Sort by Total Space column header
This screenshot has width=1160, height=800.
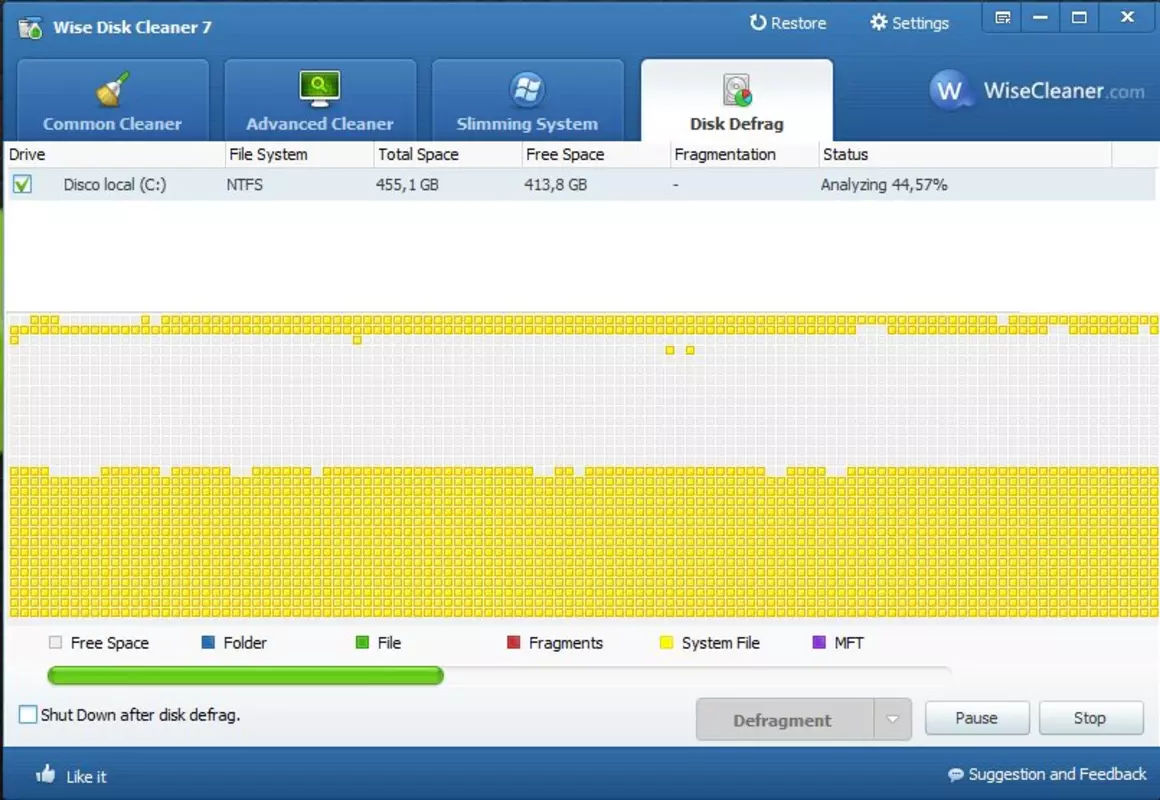(448, 154)
